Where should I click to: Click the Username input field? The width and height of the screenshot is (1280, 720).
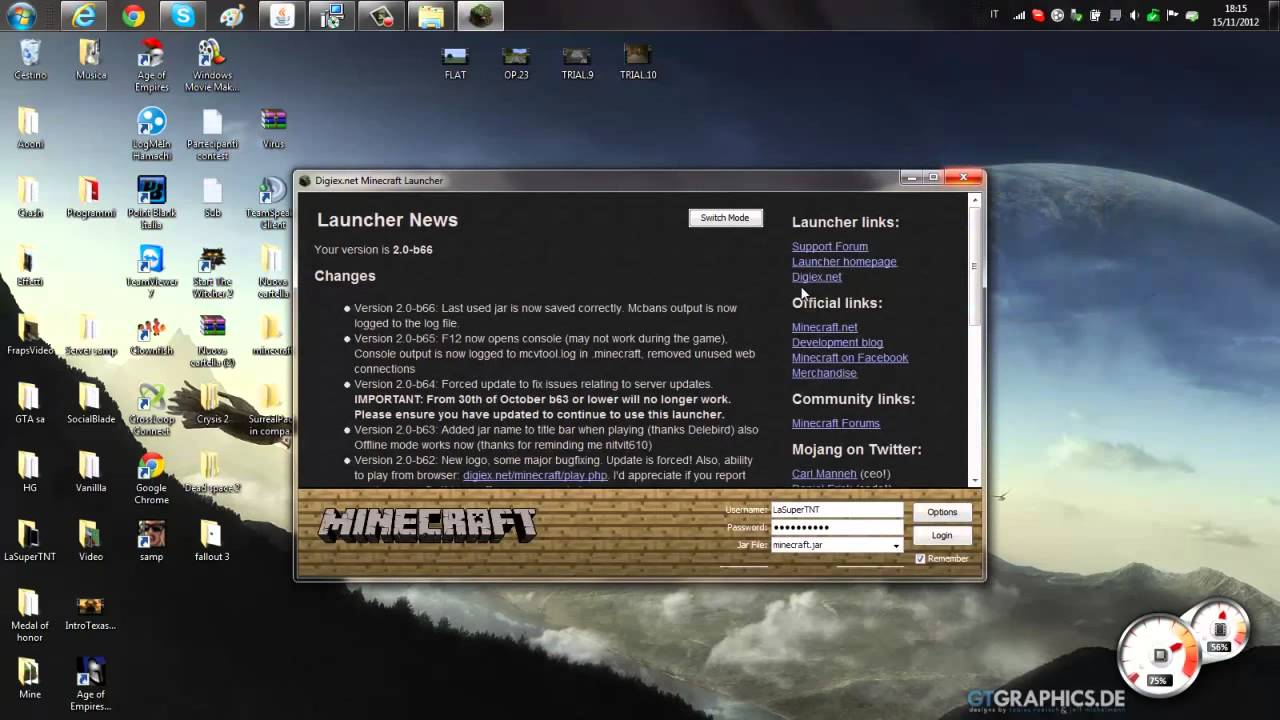836,510
